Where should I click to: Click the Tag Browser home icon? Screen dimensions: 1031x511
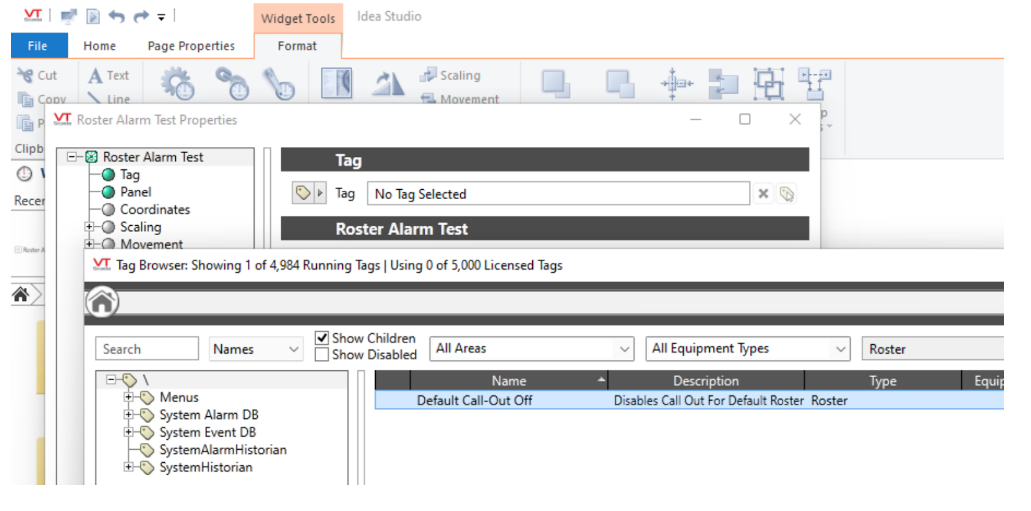pyautogui.click(x=102, y=302)
